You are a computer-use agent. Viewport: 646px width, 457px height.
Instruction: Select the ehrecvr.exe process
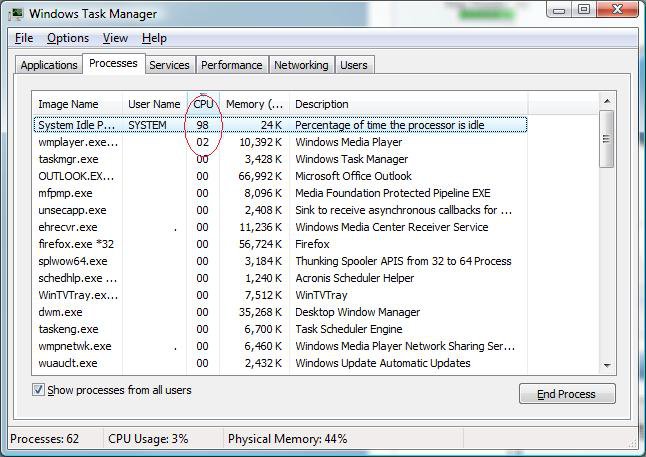280,227
